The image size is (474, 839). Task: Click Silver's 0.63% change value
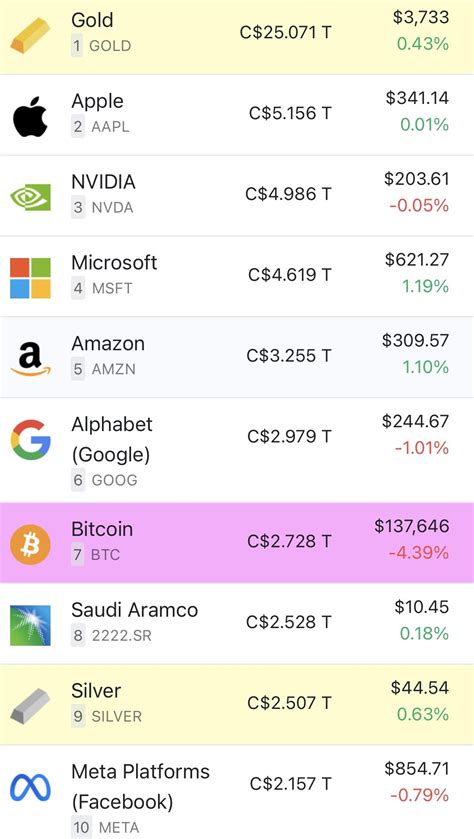point(423,714)
